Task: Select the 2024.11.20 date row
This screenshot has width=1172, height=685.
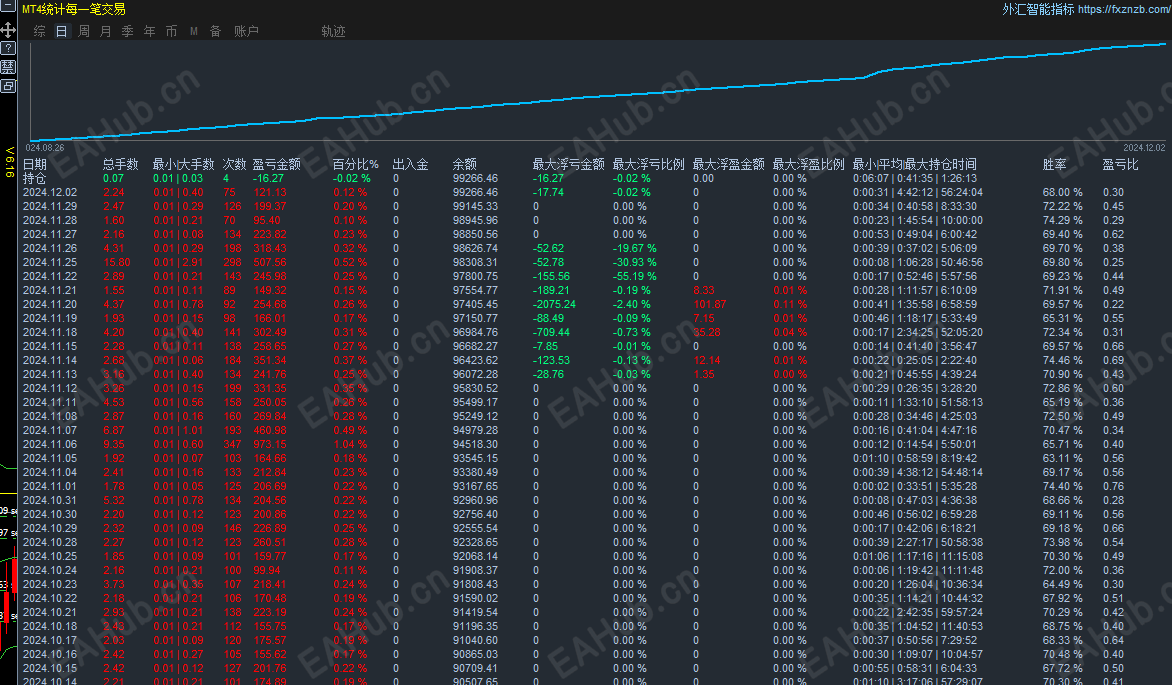Action: coord(49,304)
